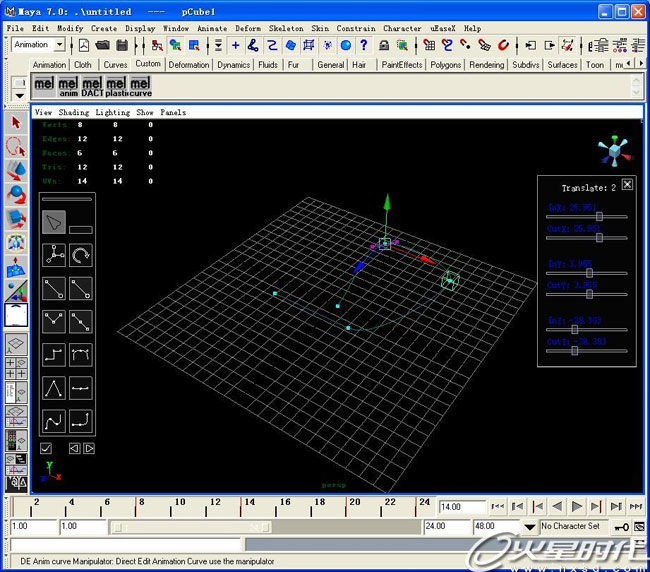Toggle the checkbox in the manipulator panel
Screen dimensions: 650x572
point(46,448)
